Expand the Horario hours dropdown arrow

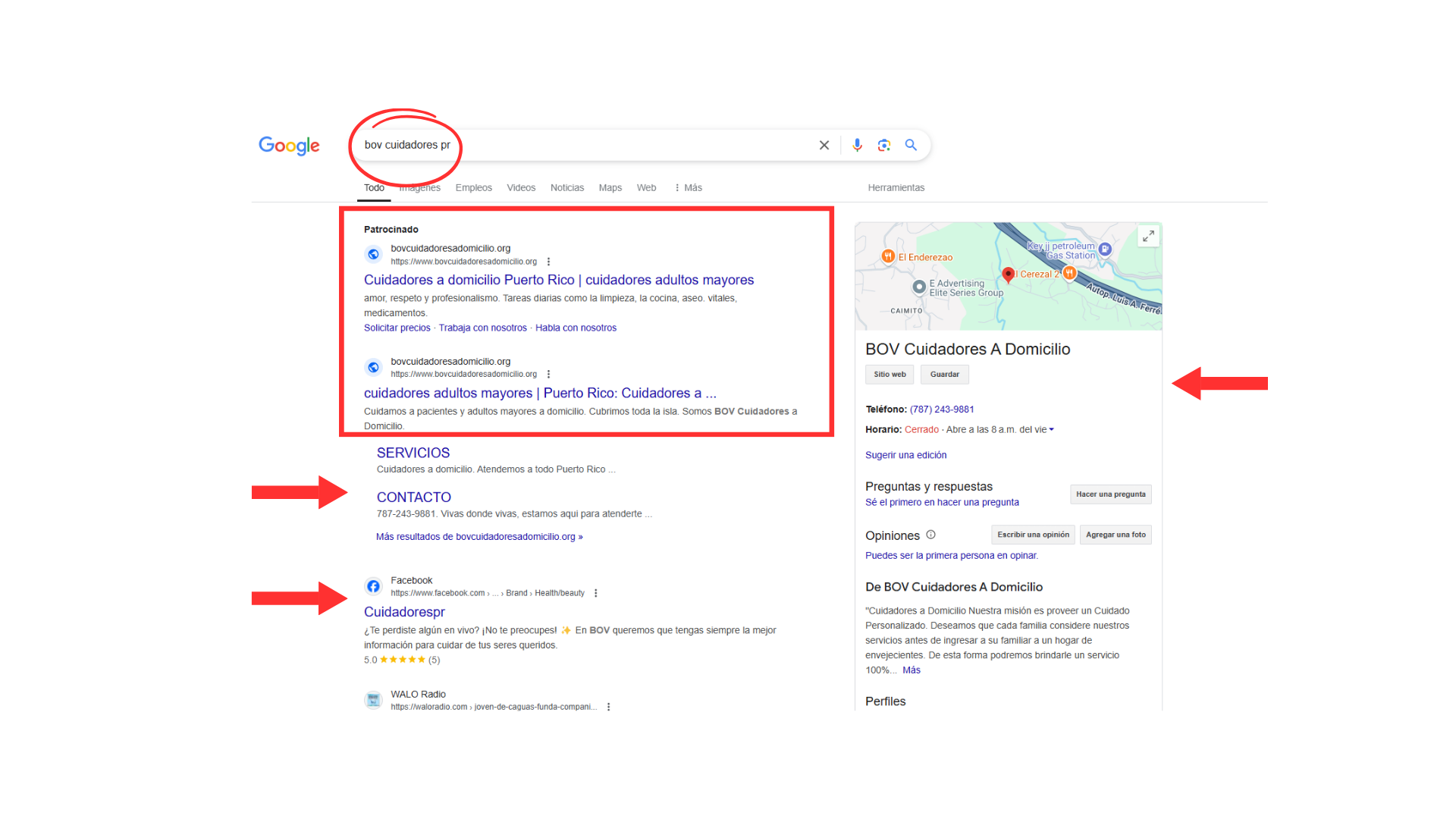[1051, 429]
